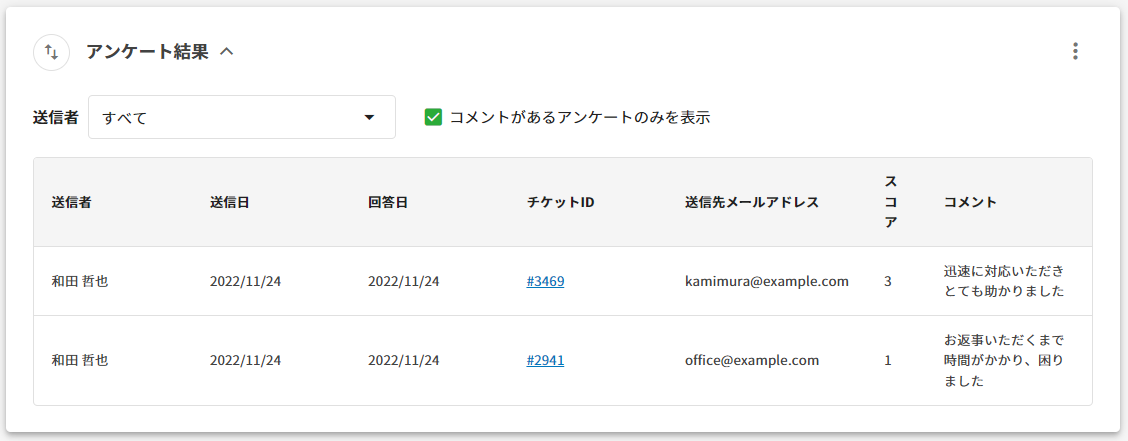Viewport: 1128px width, 441px height.
Task: Click the 送信者 column header in the table
Action: click(72, 202)
